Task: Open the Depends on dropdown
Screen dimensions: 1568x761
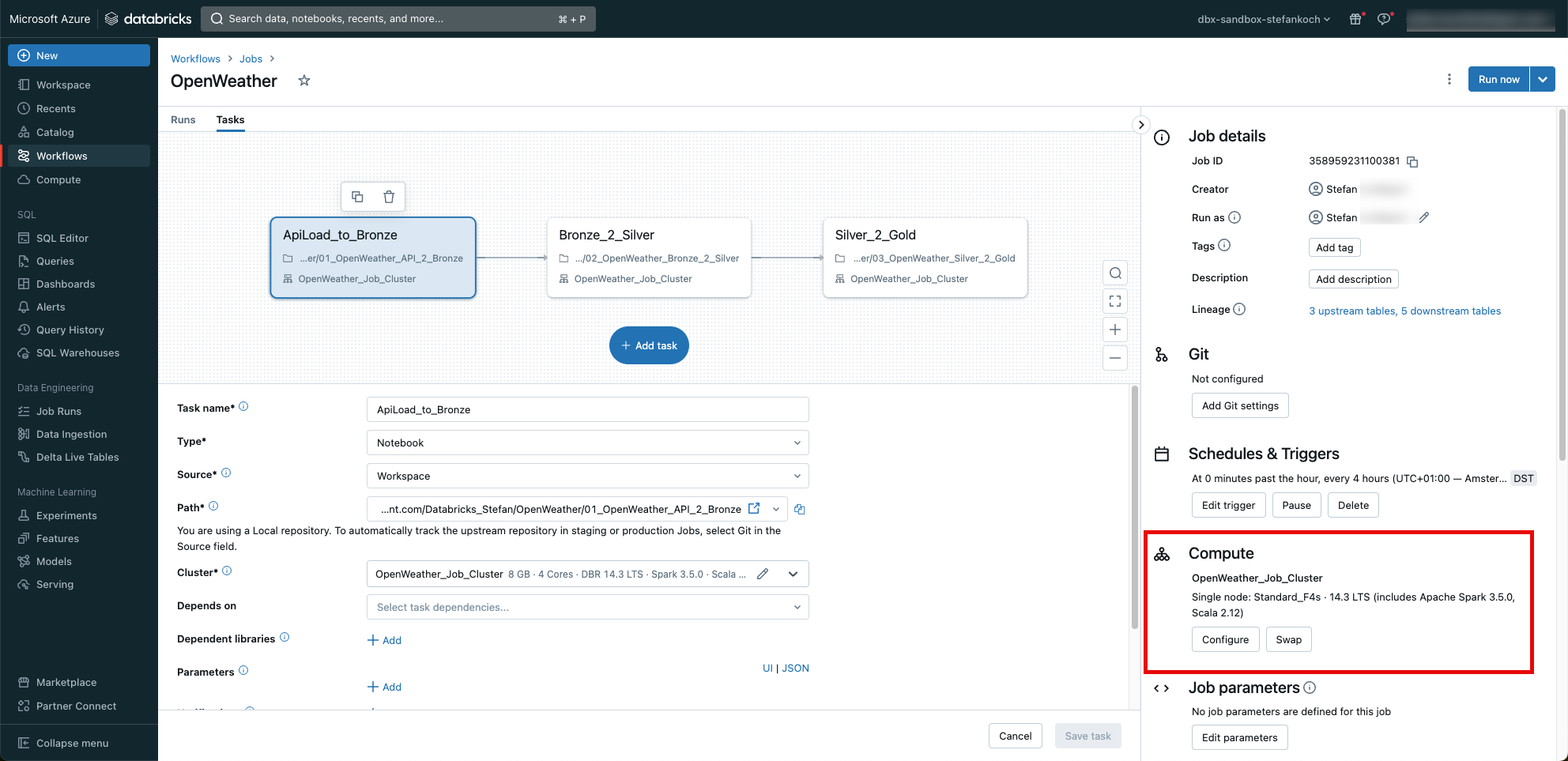Action: point(587,607)
